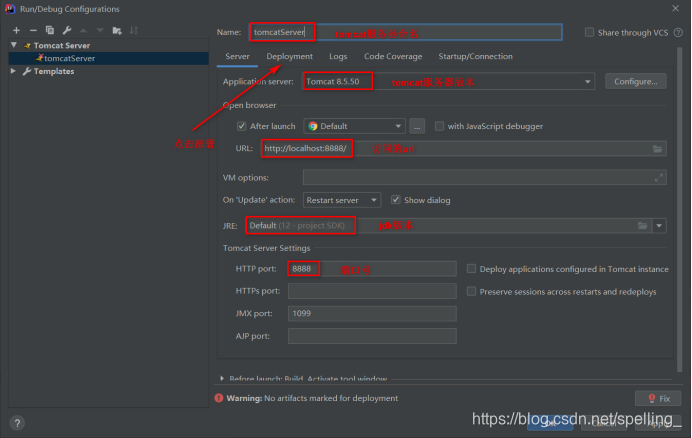Click the Configure... button
This screenshot has width=692, height=438.
pos(636,82)
